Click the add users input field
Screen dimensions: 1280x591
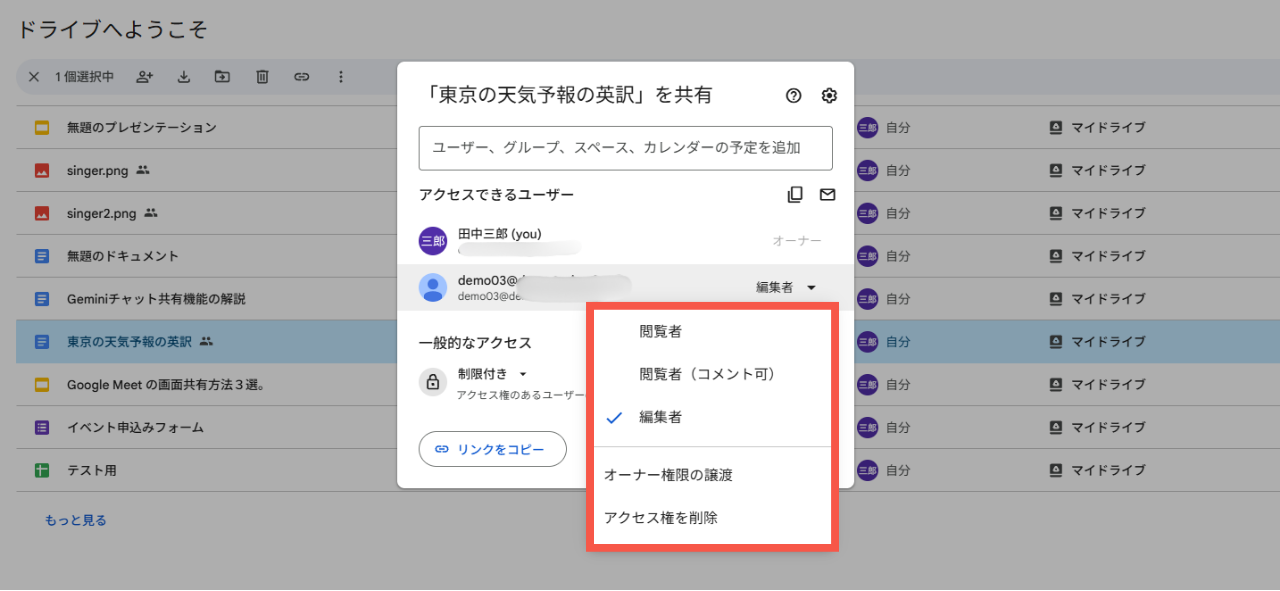coord(626,148)
